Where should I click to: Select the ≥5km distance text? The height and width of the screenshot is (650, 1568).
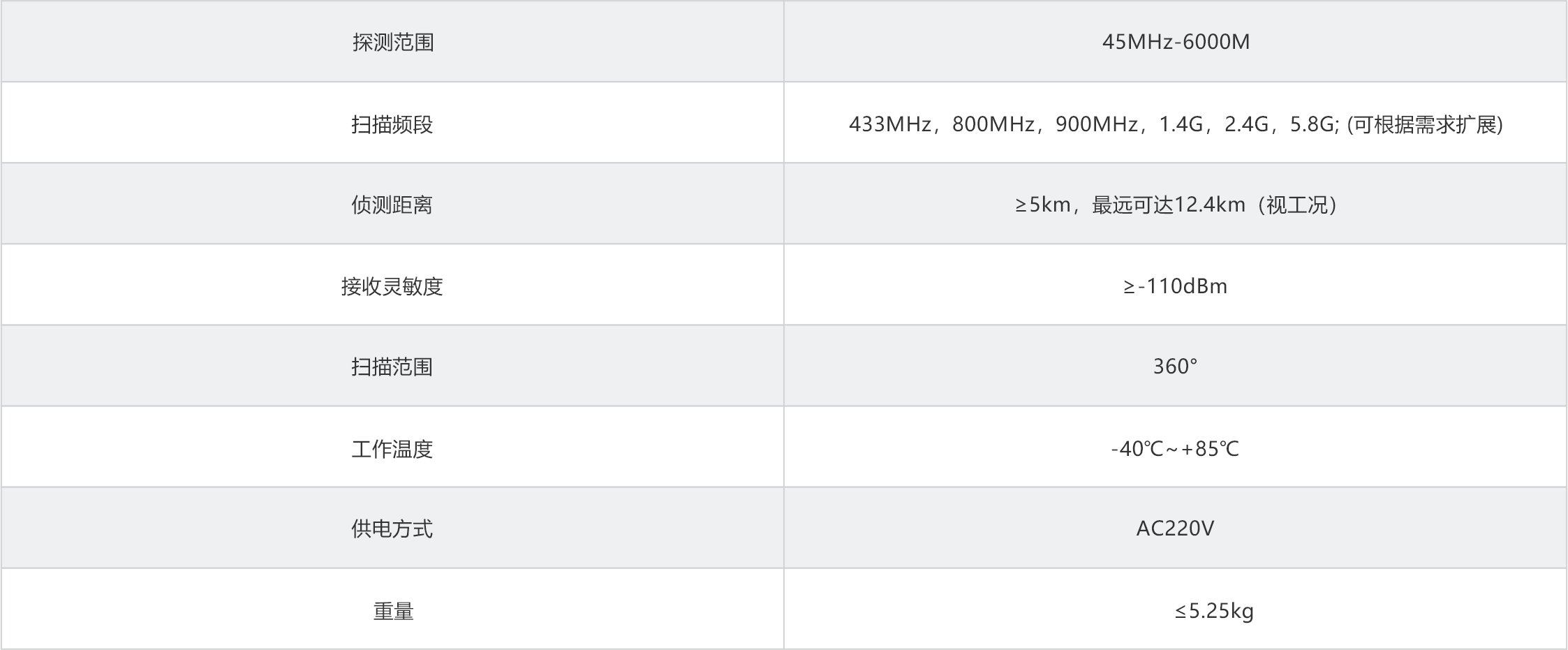[x=1043, y=205]
